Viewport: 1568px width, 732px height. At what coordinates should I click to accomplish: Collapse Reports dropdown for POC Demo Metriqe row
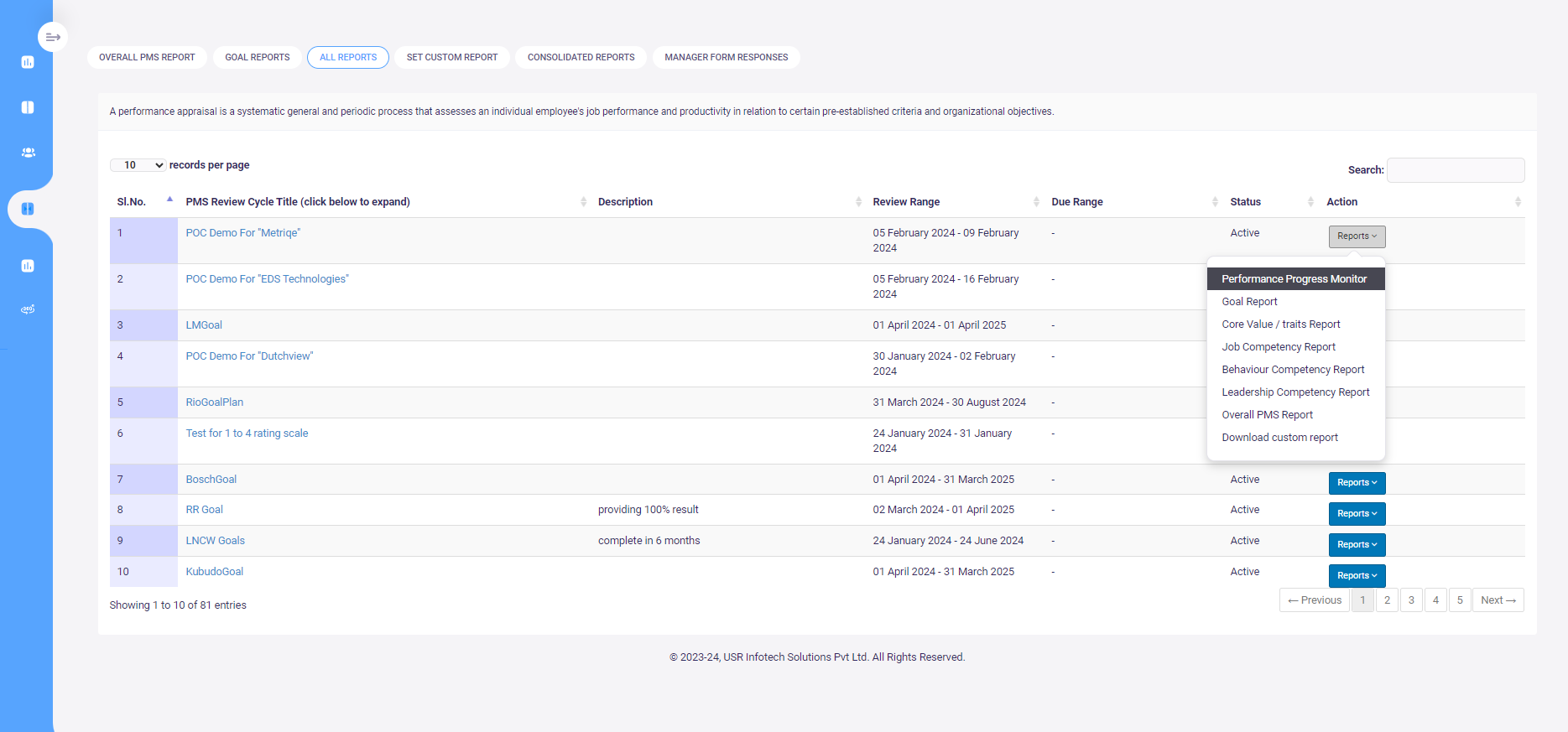coord(1357,236)
